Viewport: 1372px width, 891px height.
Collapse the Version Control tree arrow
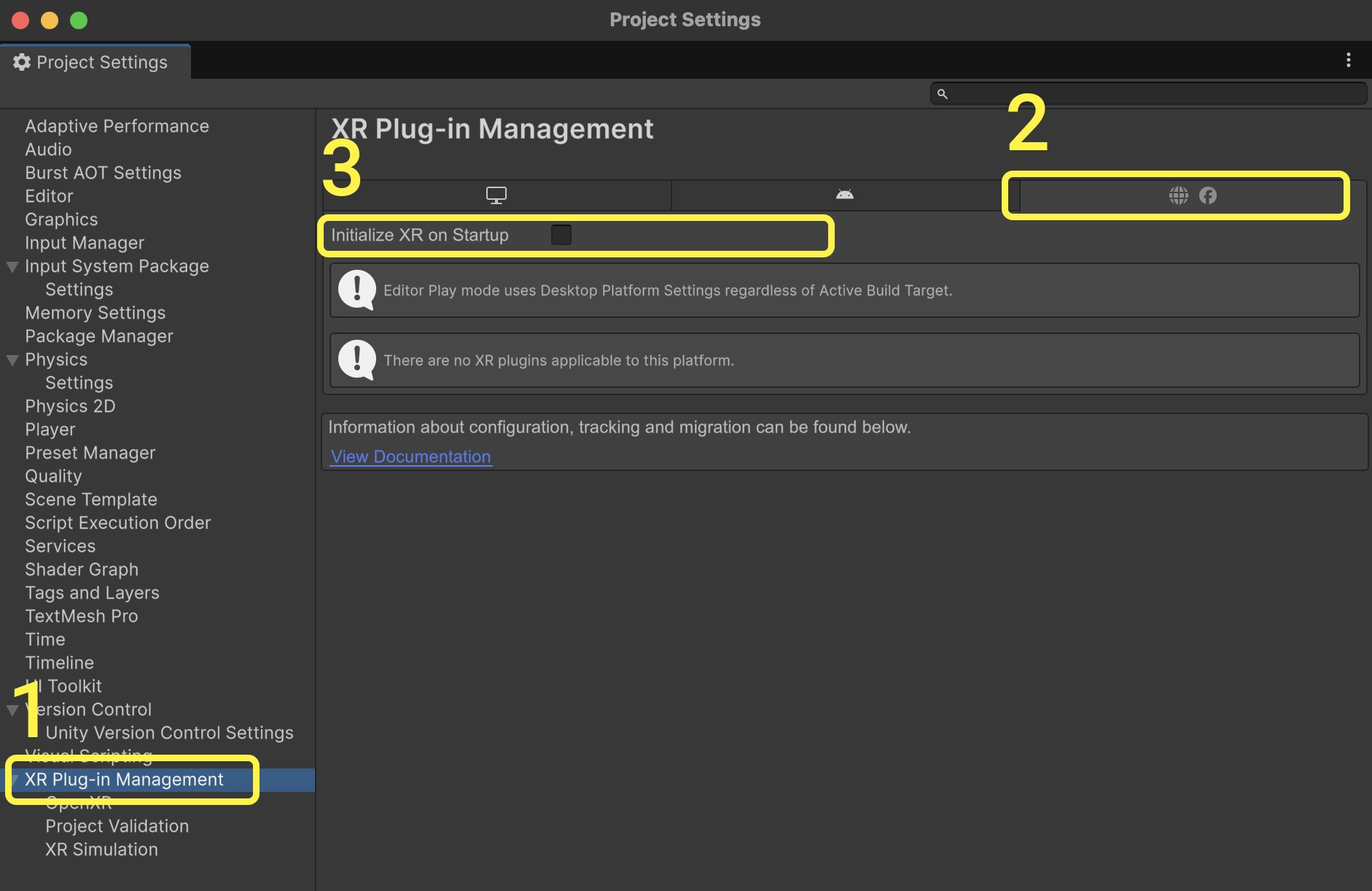[x=12, y=710]
